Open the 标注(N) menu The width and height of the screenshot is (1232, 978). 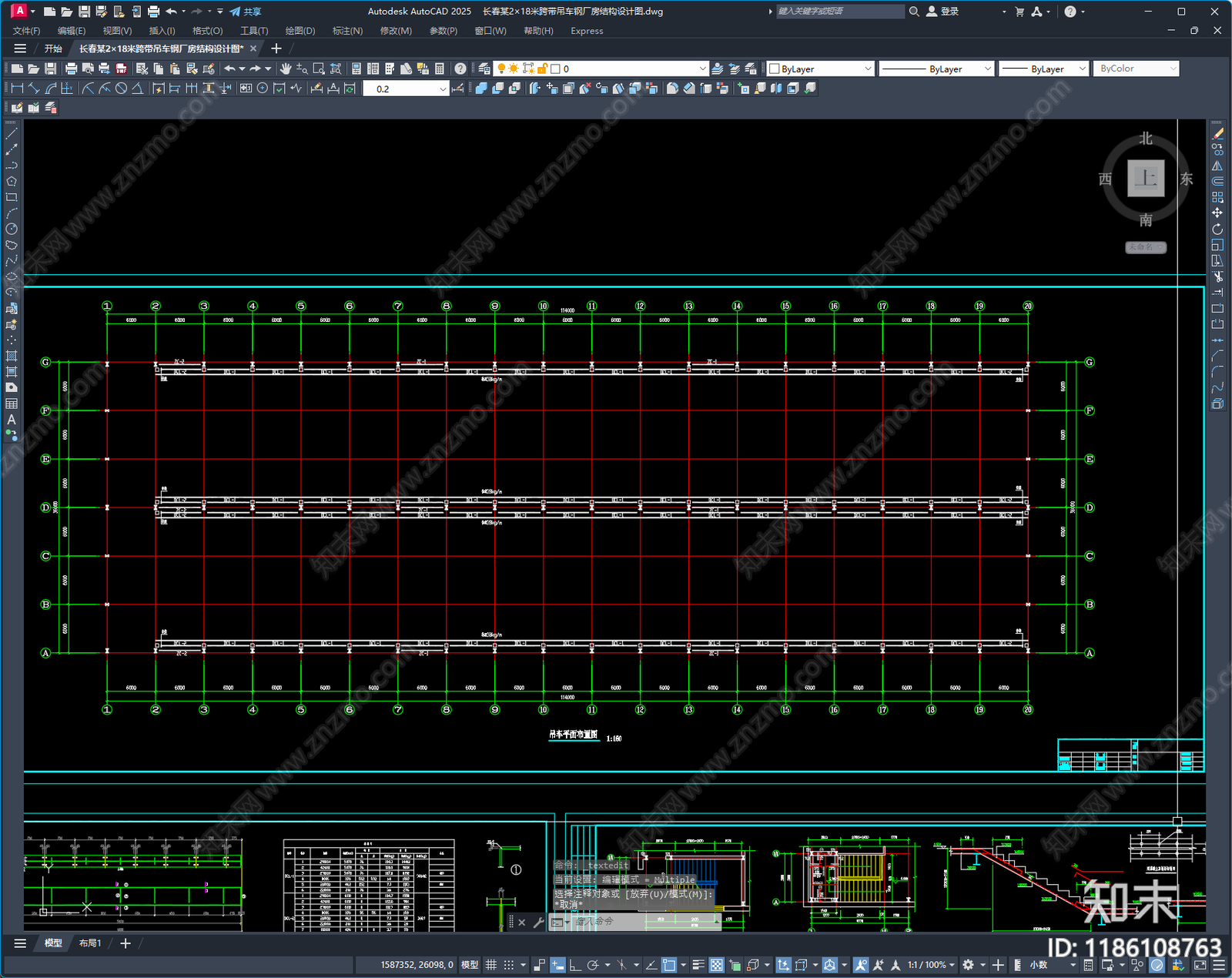347,31
